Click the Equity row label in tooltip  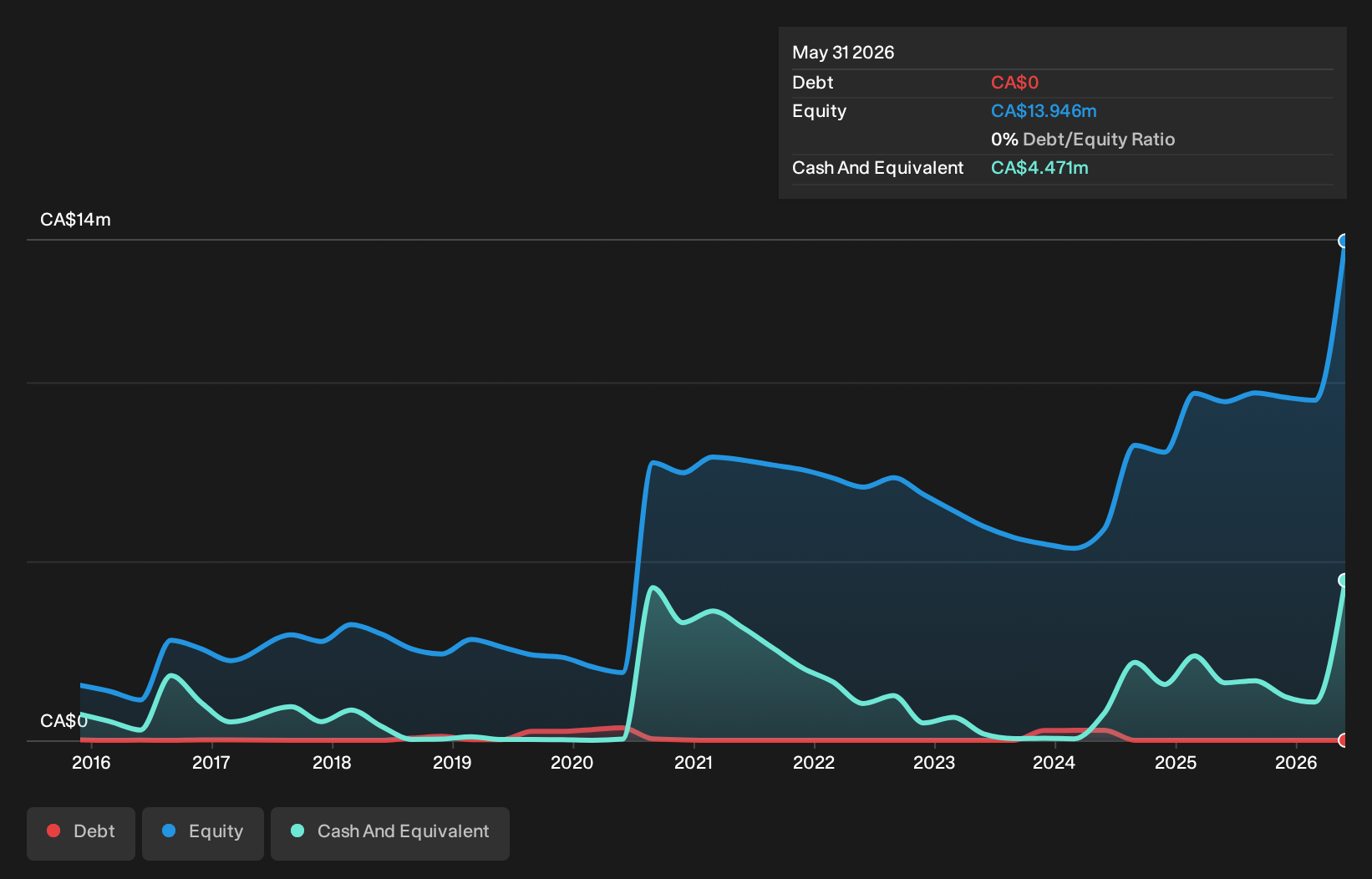[819, 111]
